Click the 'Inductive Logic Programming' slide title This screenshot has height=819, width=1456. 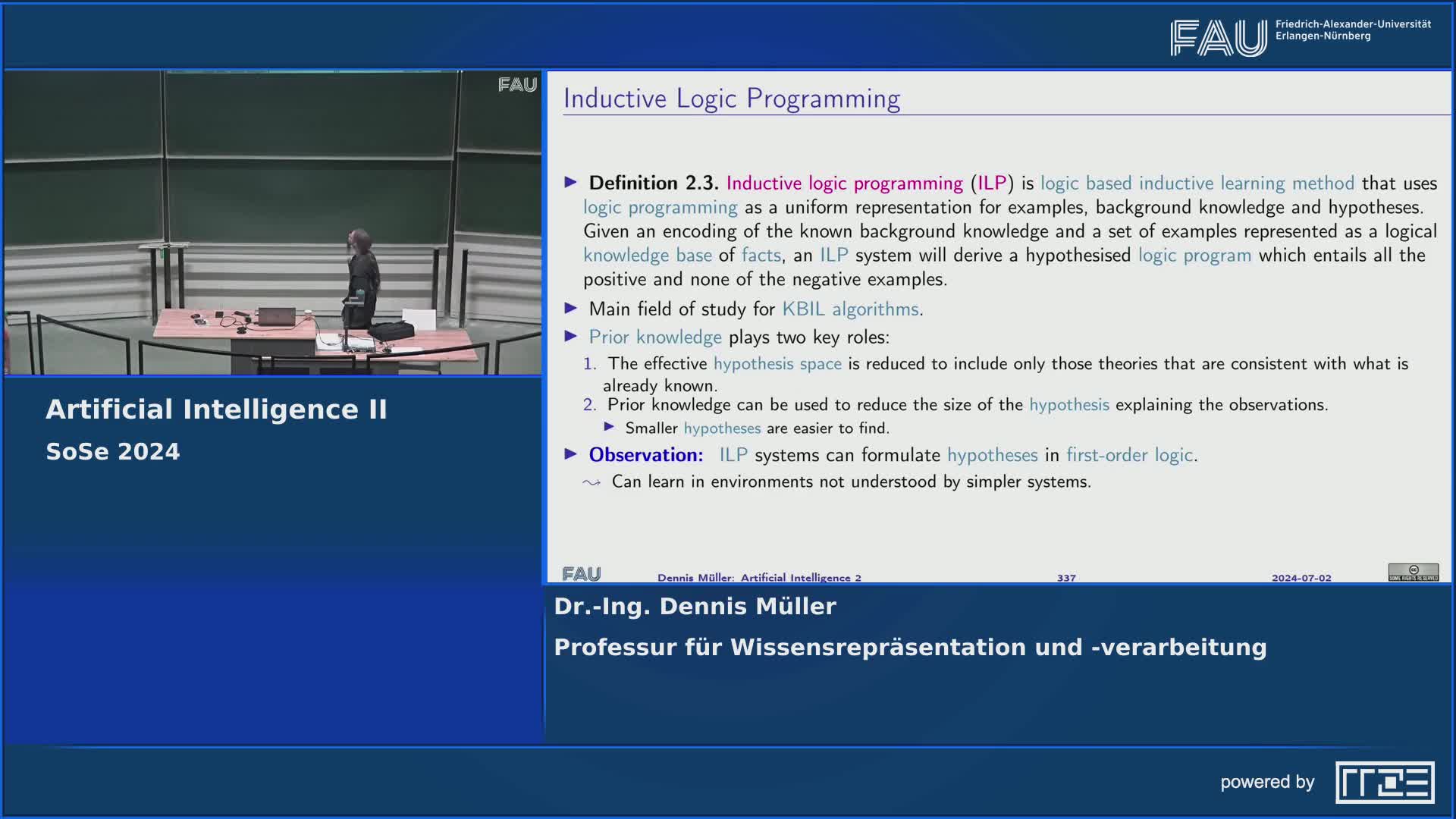point(731,99)
